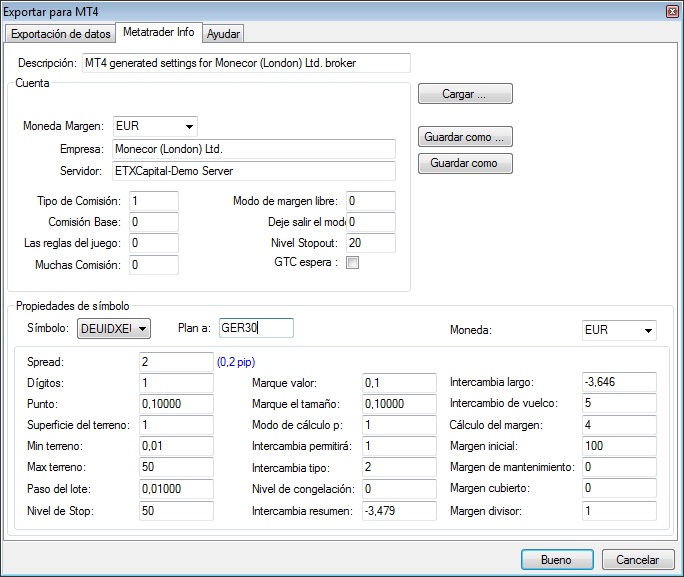Click the Guardar como button without ellipsis
The height and width of the screenshot is (577, 684).
click(464, 163)
